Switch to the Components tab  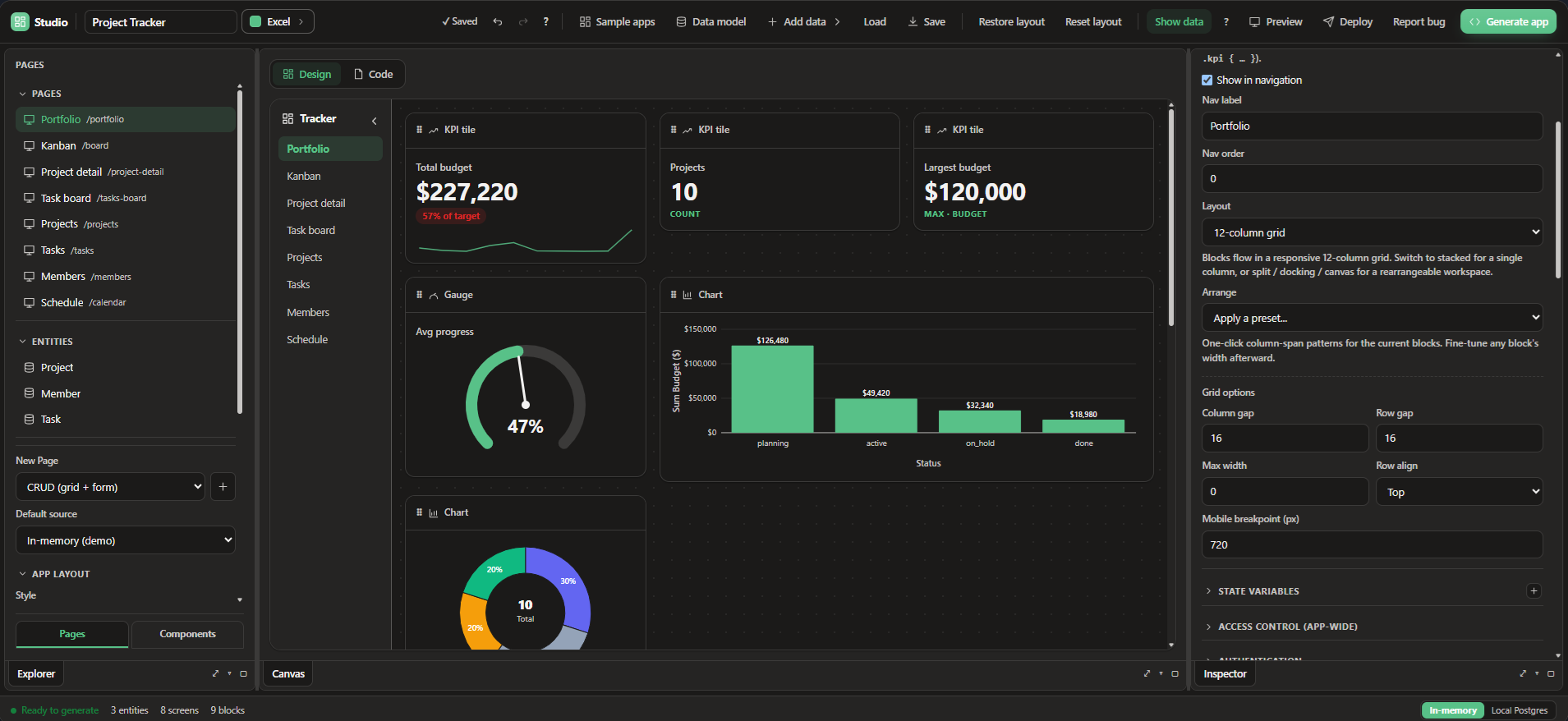pos(187,634)
